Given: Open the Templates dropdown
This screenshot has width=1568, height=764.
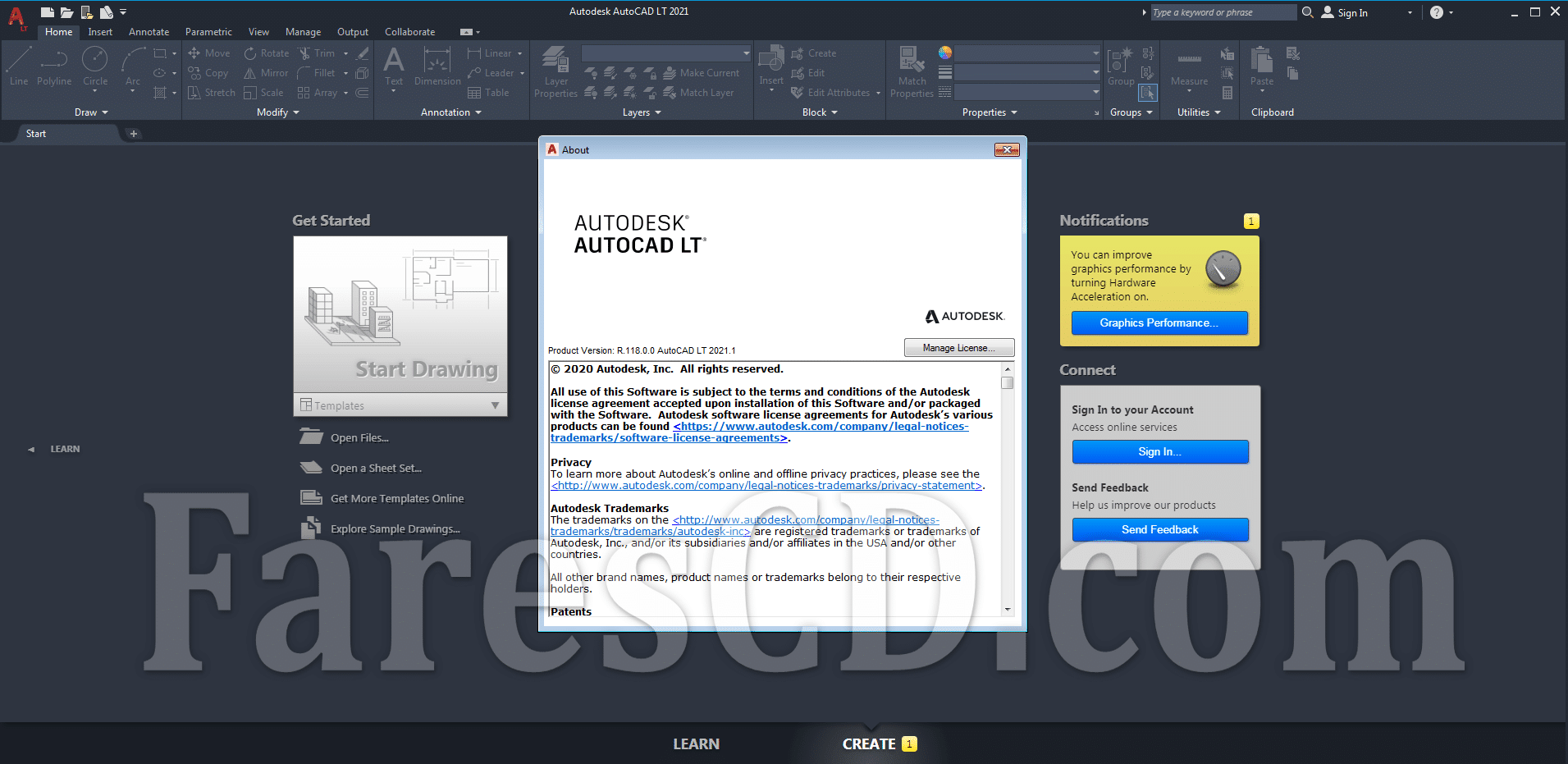Looking at the screenshot, I should (400, 405).
